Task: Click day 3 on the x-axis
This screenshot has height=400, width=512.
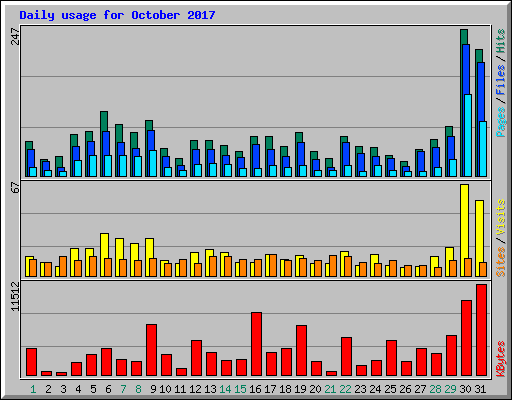Action: point(63,389)
